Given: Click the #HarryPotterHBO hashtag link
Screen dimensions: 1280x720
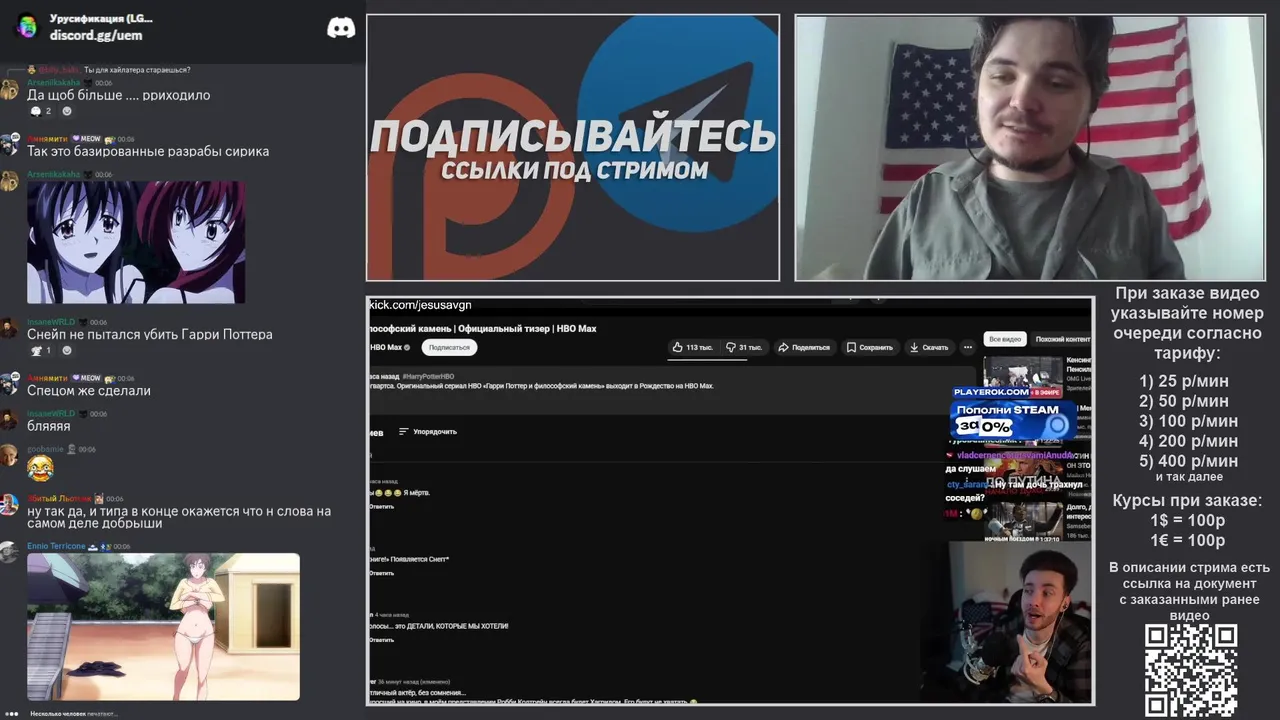Looking at the screenshot, I should click(428, 375).
